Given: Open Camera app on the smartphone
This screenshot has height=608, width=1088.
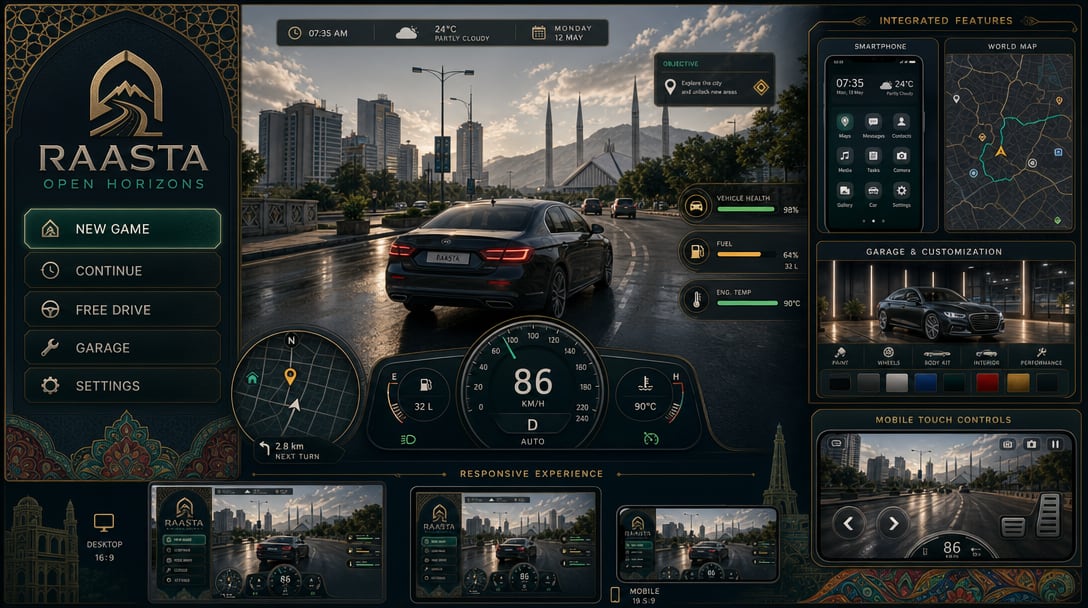Looking at the screenshot, I should (x=901, y=156).
